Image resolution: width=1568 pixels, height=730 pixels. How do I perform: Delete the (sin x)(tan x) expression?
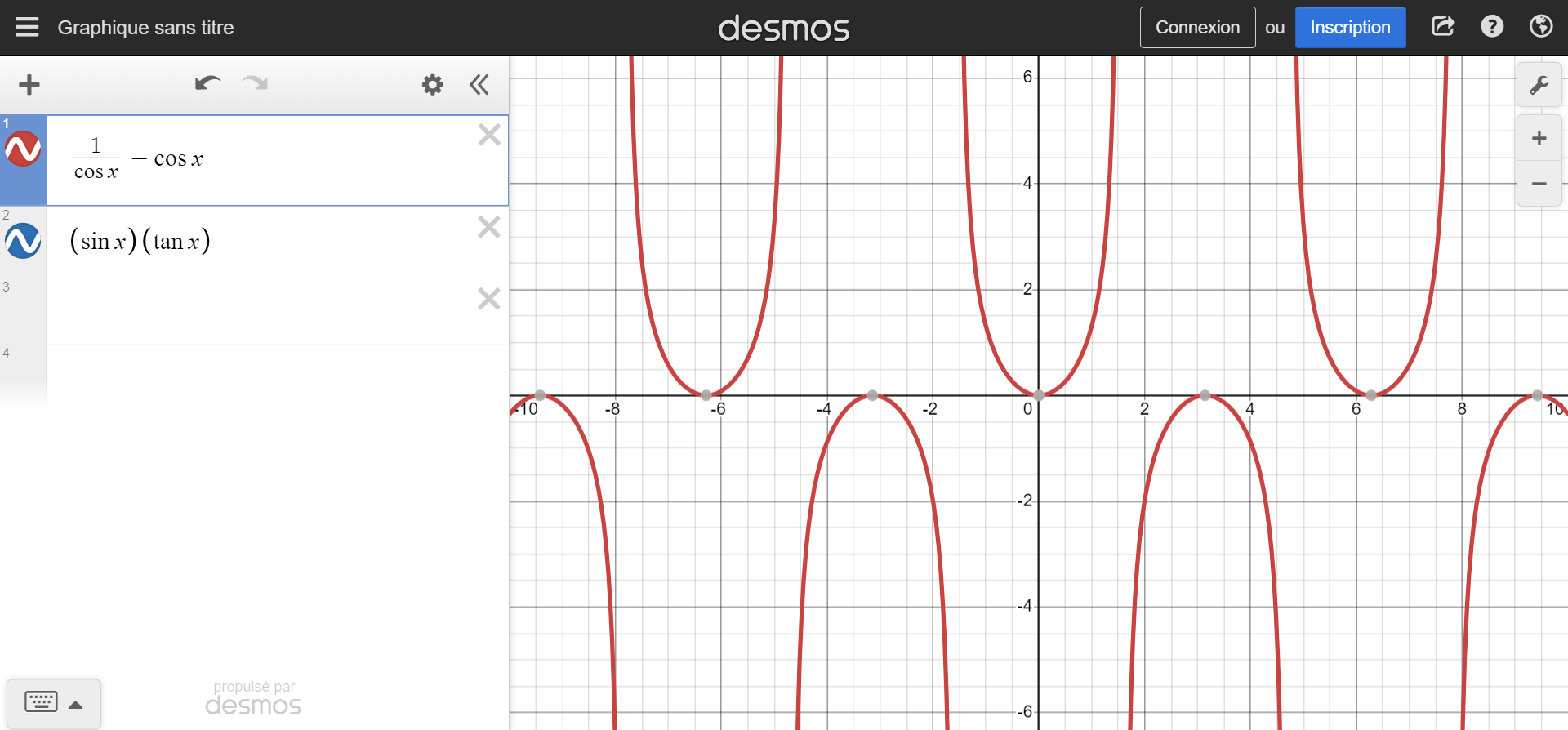coord(489,227)
